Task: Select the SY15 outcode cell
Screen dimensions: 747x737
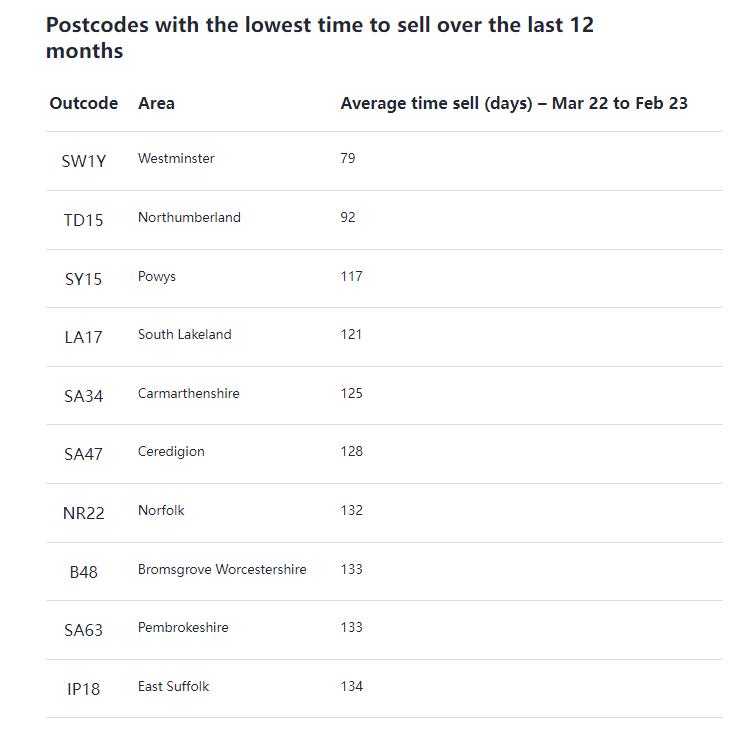Action: click(x=83, y=278)
